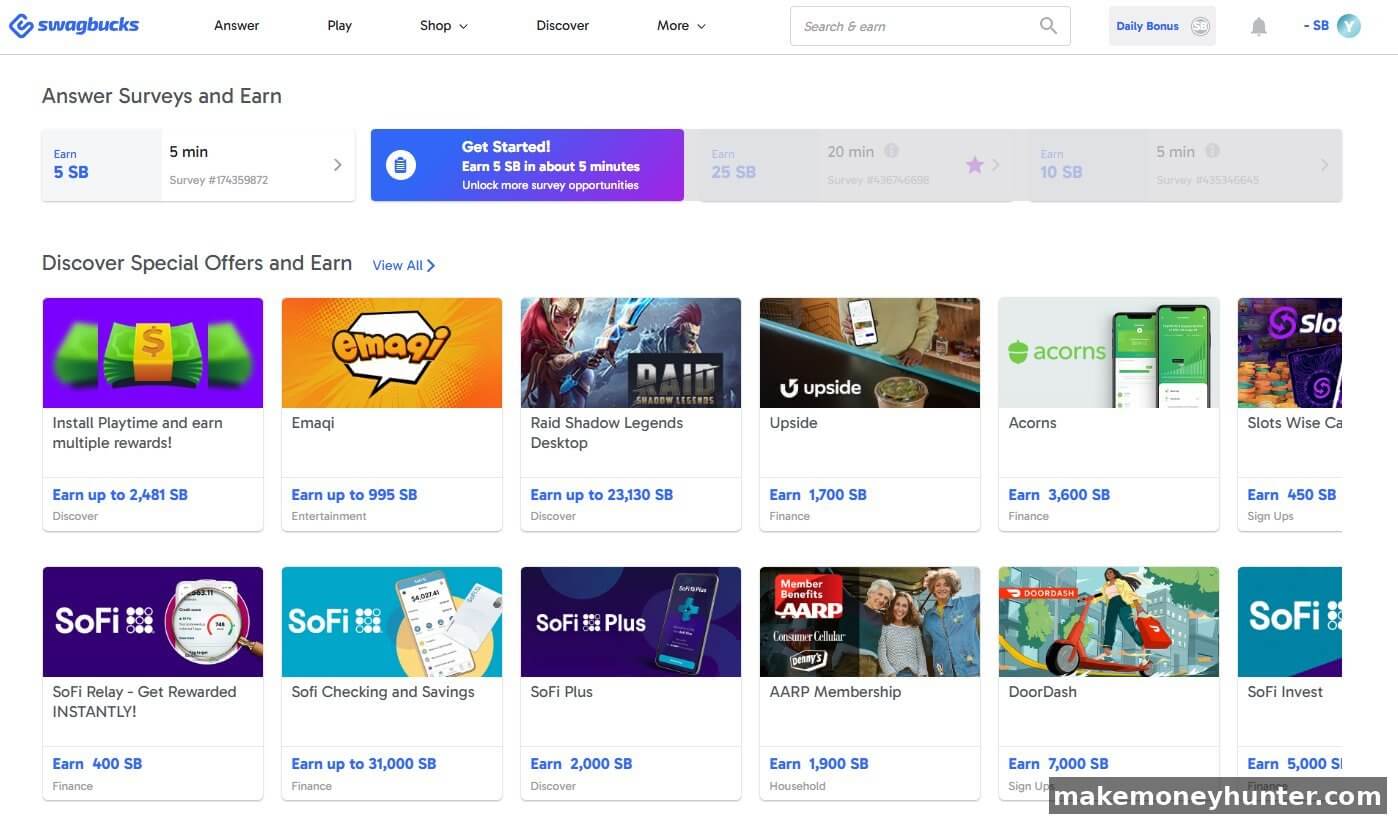This screenshot has width=1398, height=825.
Task: Open the Play tab
Action: coord(340,26)
